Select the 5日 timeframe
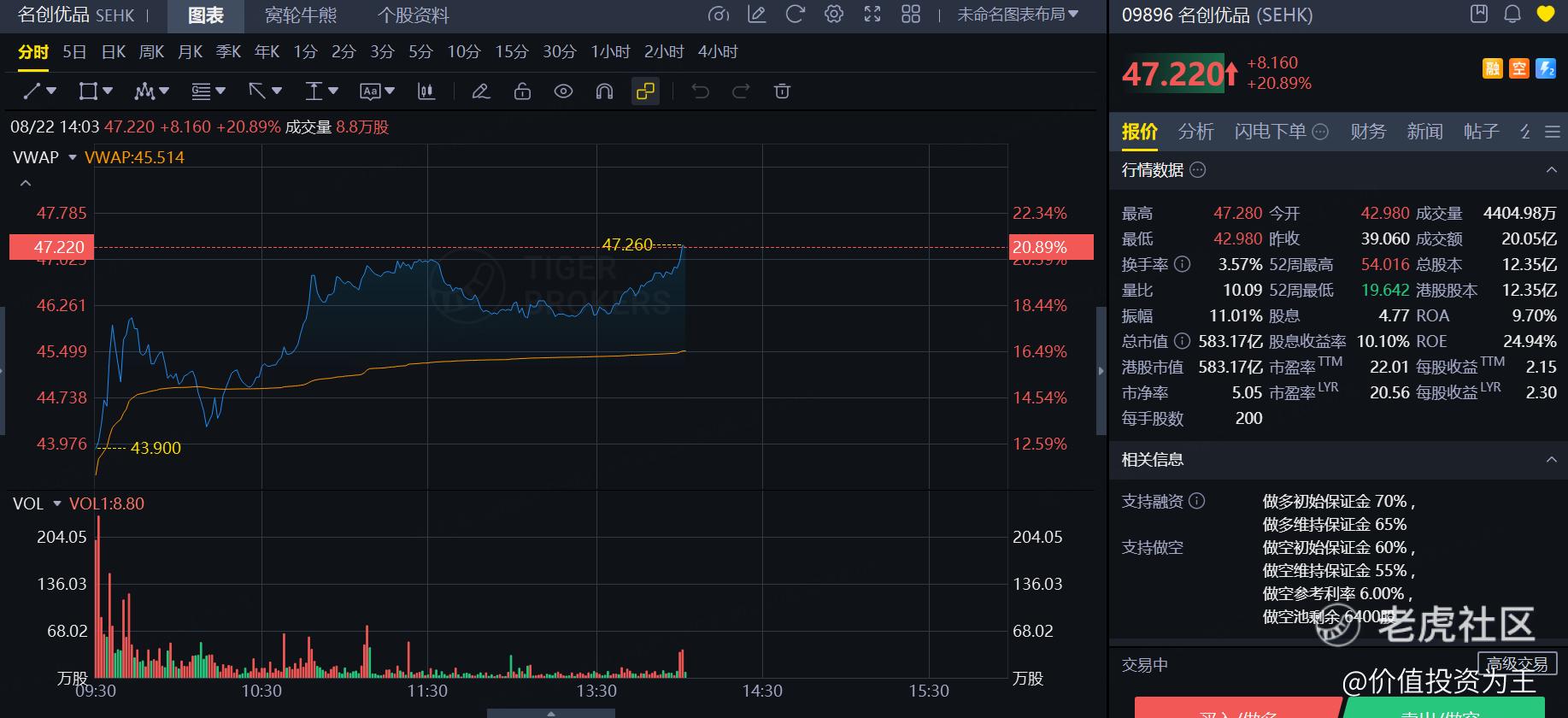This screenshot has height=718, width=1568. click(74, 52)
